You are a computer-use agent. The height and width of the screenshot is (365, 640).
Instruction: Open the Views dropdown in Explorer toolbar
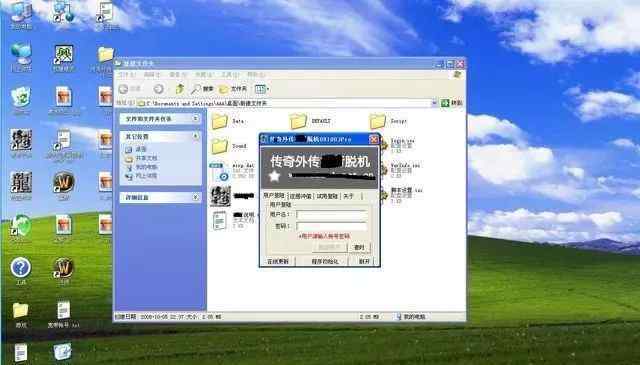pyautogui.click(x=262, y=89)
